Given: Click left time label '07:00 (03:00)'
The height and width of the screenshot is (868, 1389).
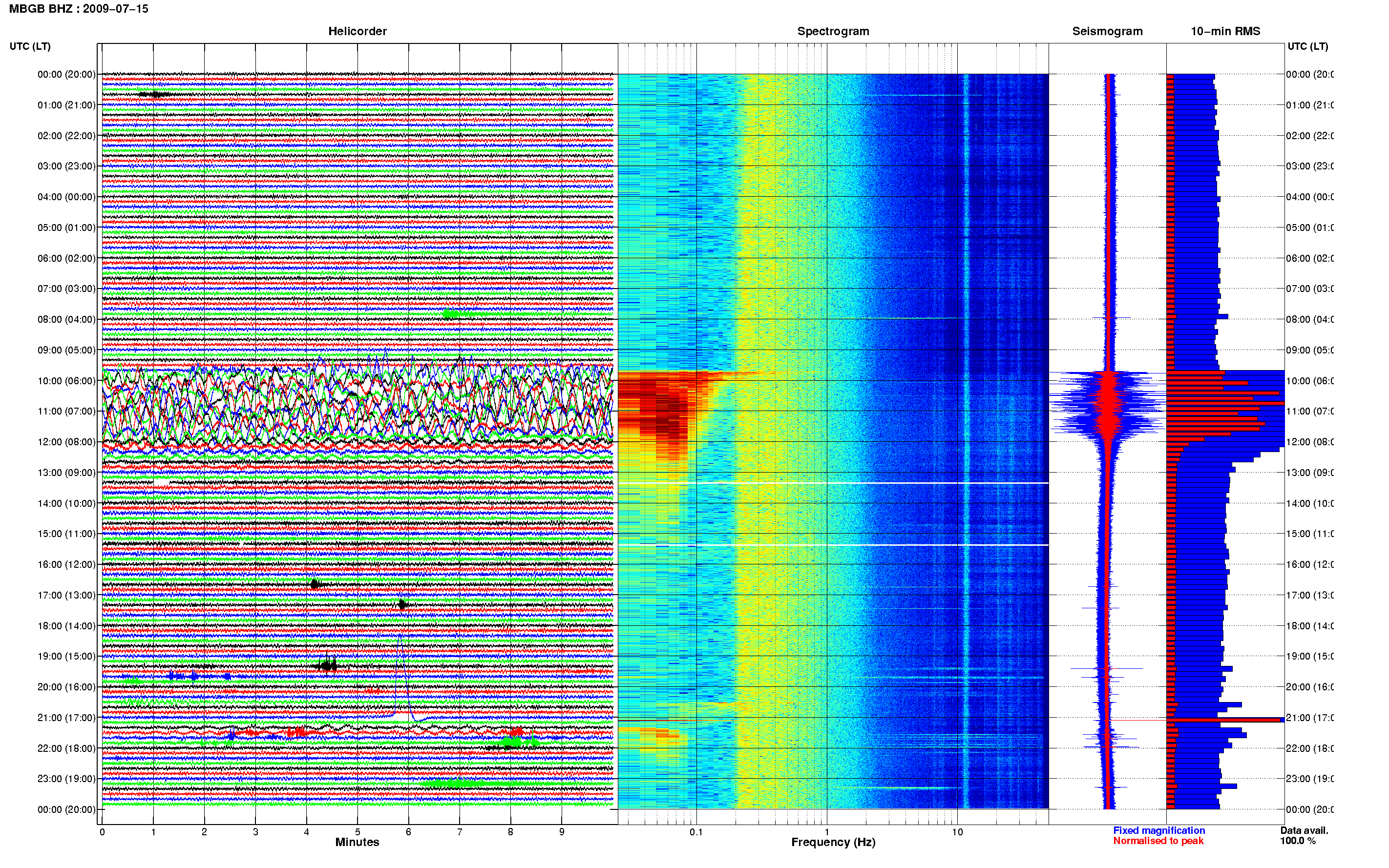Looking at the screenshot, I should 66,288.
